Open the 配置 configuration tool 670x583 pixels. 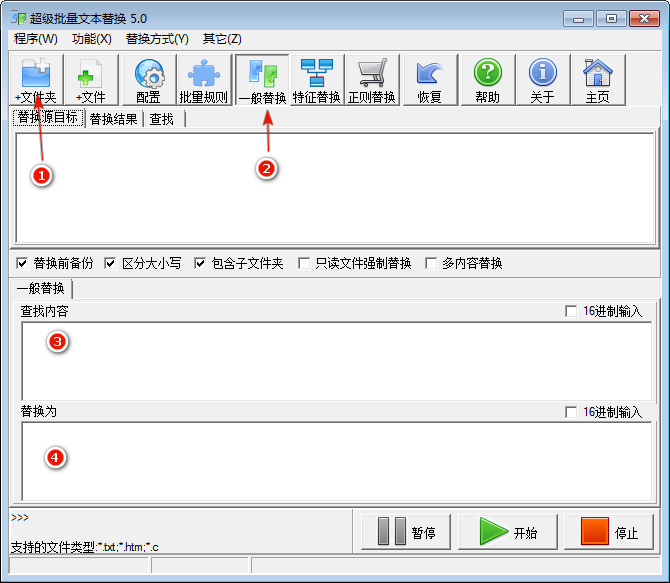(148, 79)
